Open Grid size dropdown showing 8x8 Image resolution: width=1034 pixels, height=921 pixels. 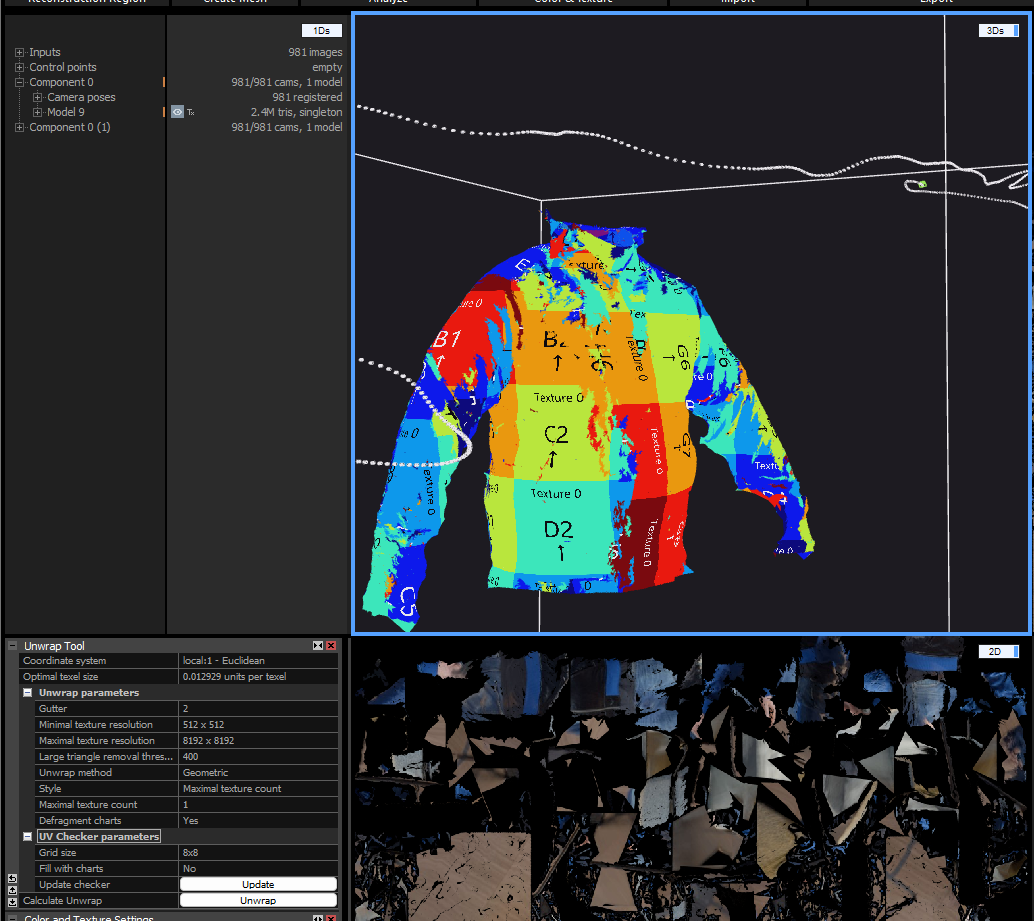click(258, 852)
